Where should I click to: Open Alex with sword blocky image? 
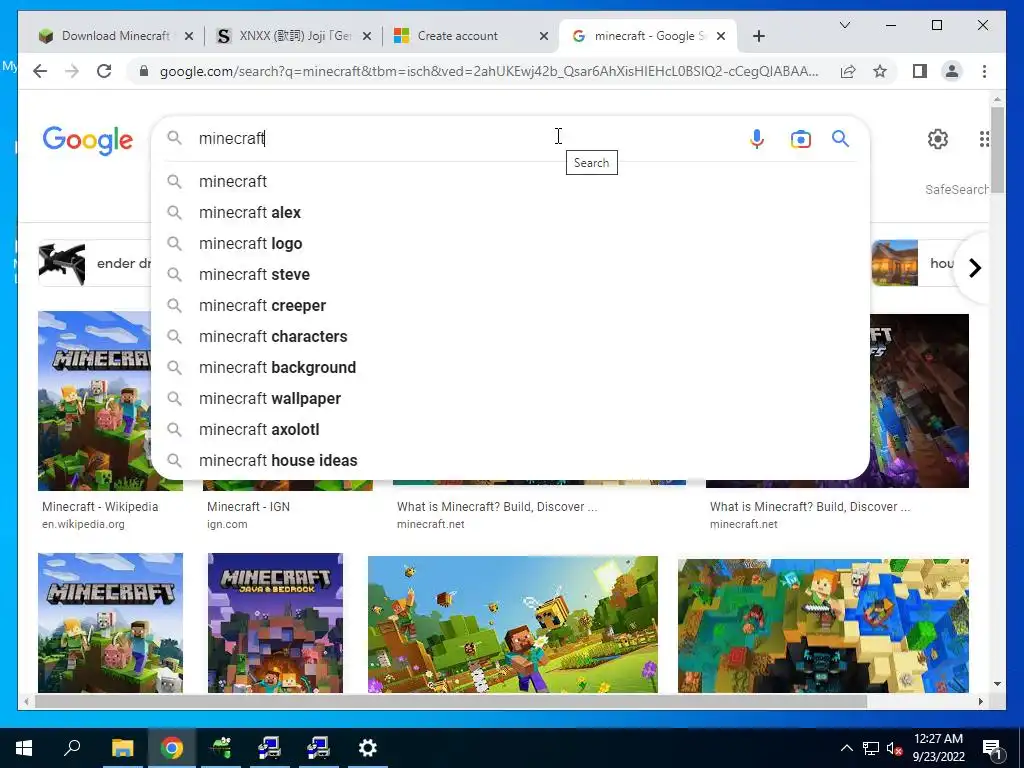[823, 626]
